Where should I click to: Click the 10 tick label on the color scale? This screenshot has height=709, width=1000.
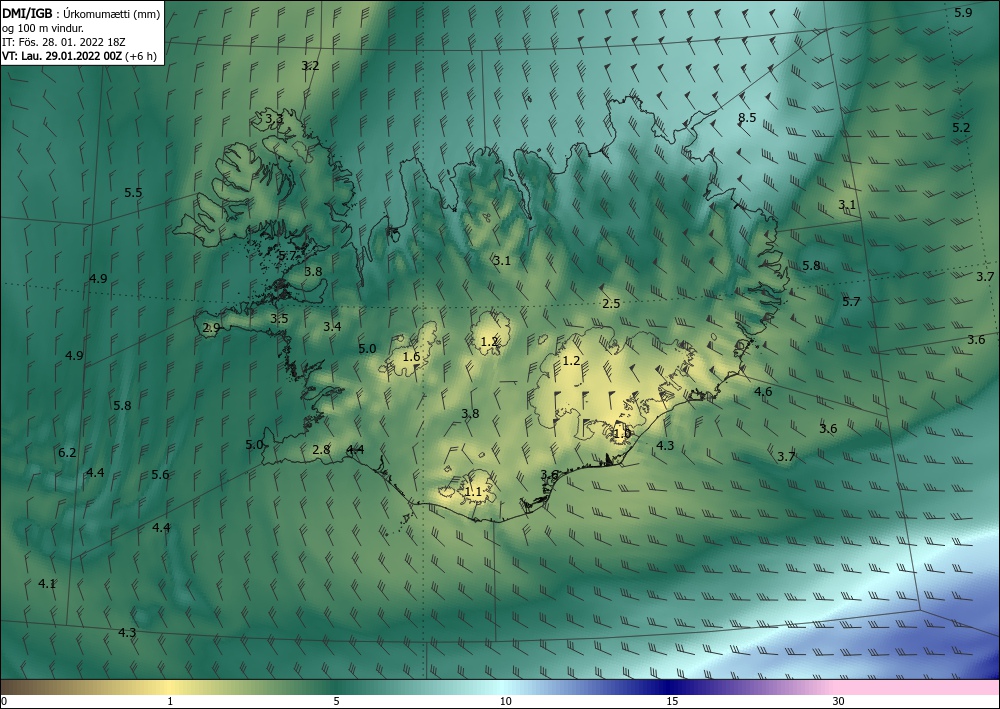click(x=505, y=701)
